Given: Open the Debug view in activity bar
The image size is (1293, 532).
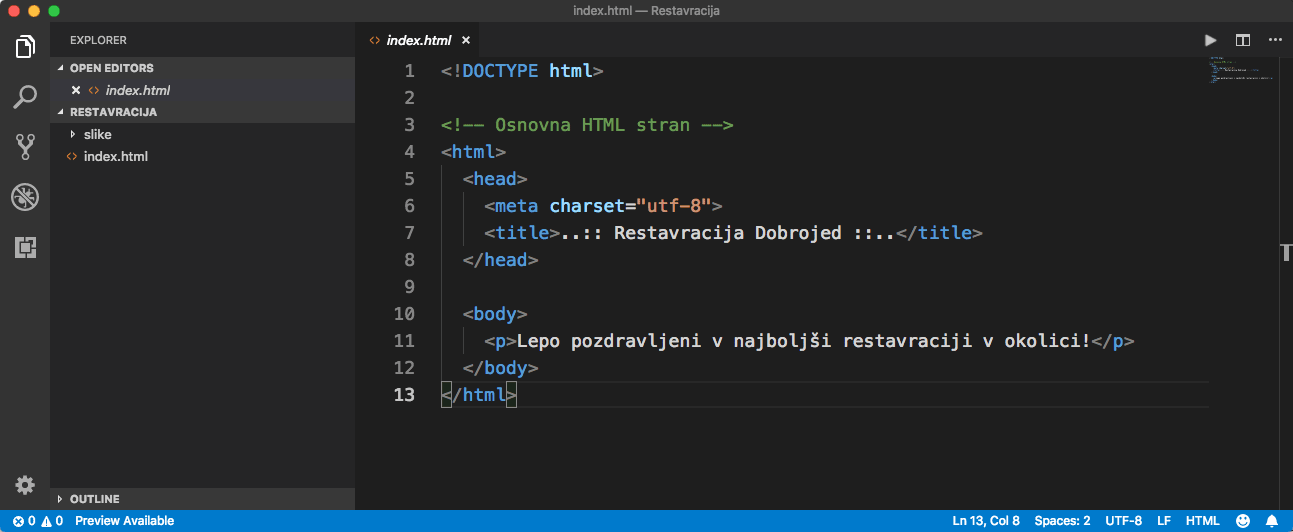Looking at the screenshot, I should (25, 197).
